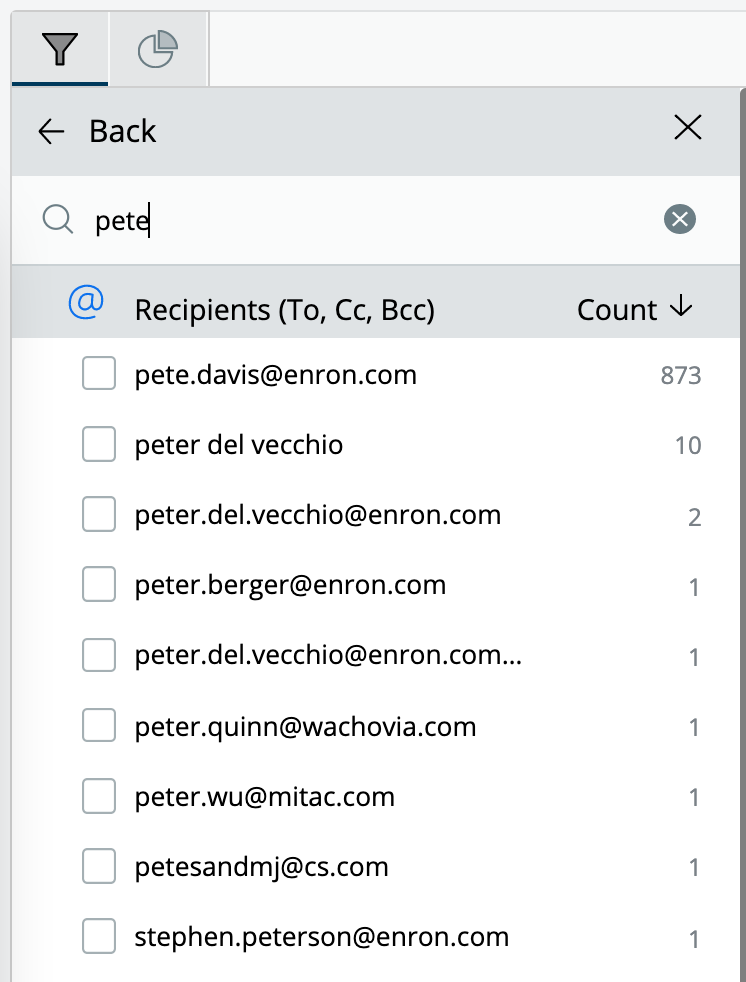Click the Recipients (To, Cc, Bcc) header

(x=284, y=310)
